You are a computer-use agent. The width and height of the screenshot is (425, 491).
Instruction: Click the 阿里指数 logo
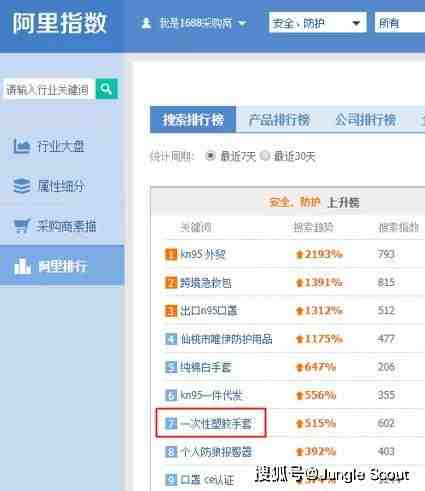tap(59, 23)
